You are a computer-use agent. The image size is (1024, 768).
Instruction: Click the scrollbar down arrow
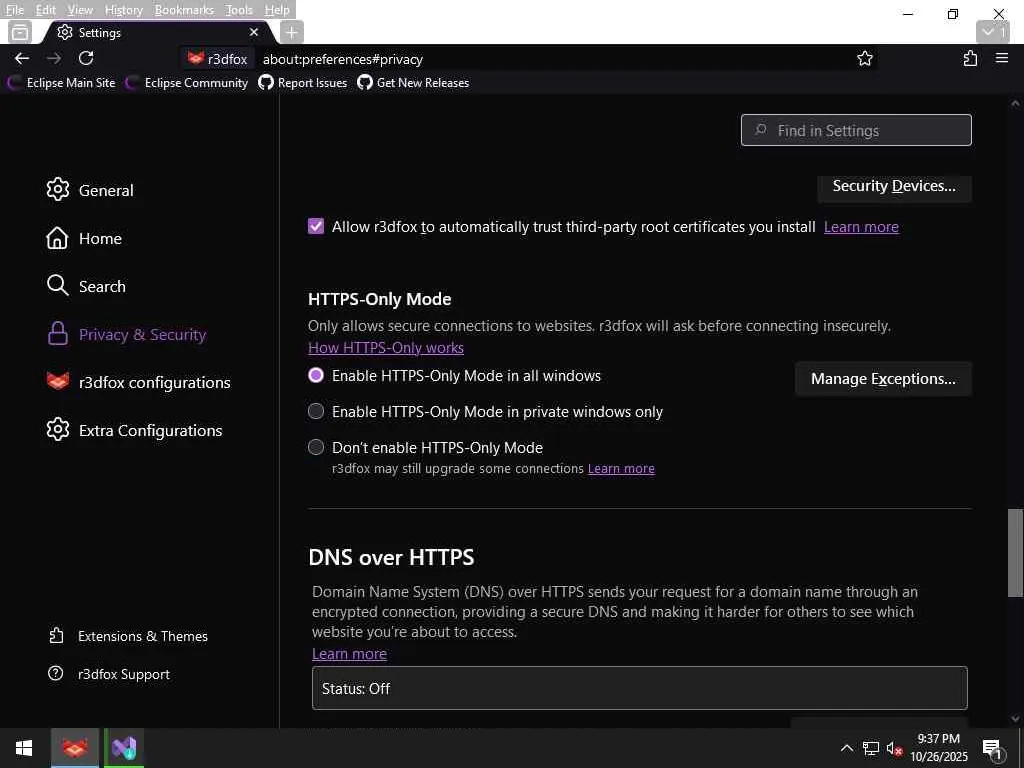(x=1015, y=719)
